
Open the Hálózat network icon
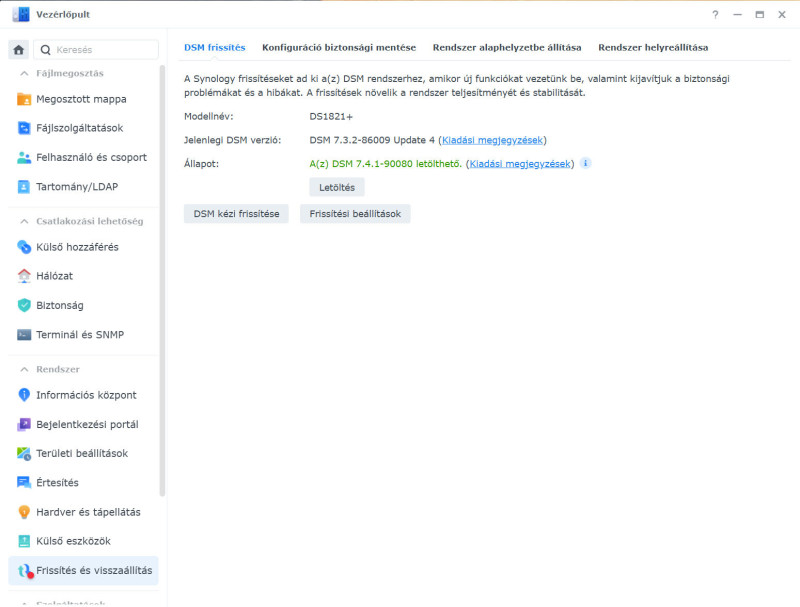(x=23, y=276)
